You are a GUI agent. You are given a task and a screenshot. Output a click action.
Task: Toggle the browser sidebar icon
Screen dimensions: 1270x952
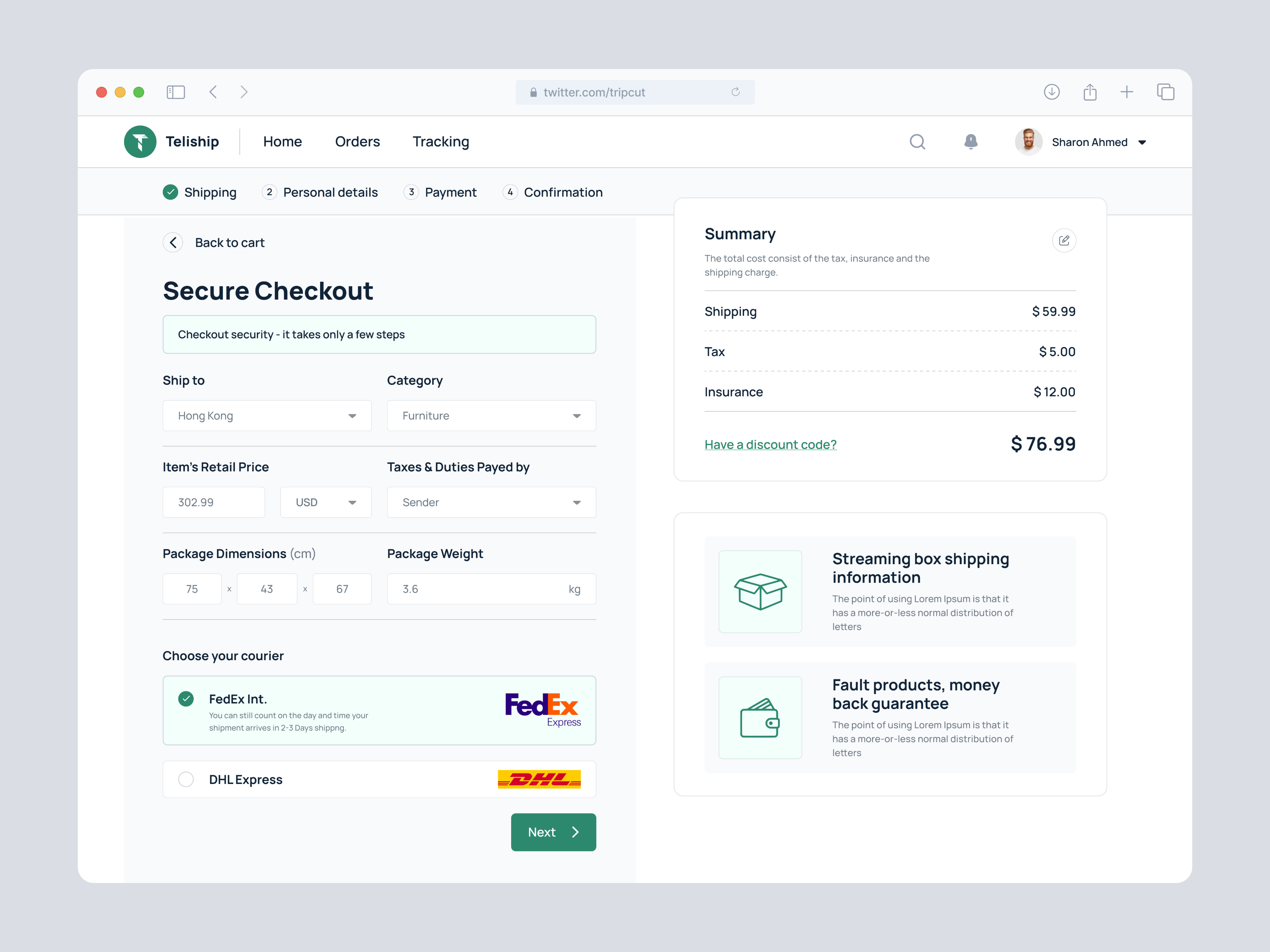[176, 92]
